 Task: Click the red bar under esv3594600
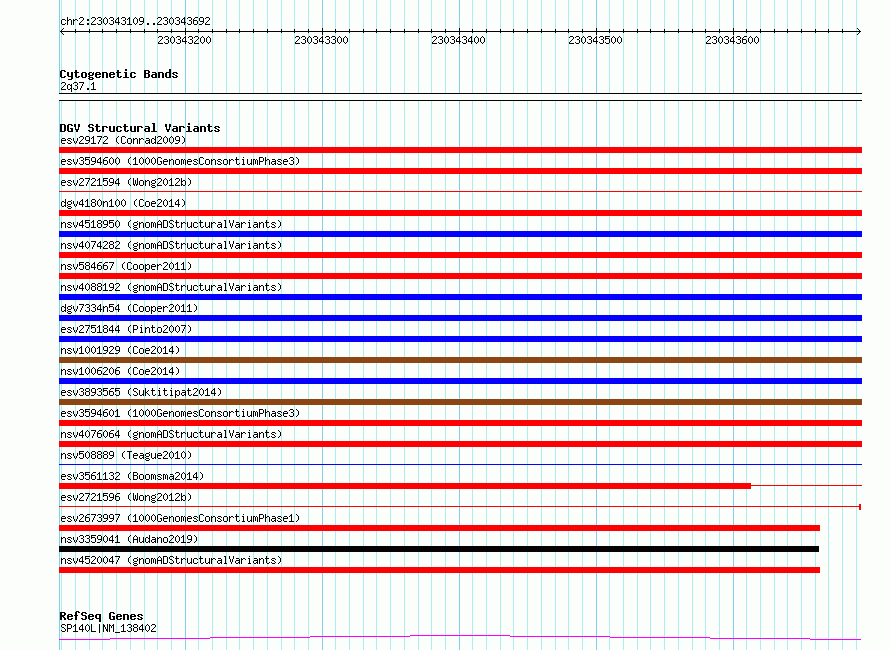(460, 171)
